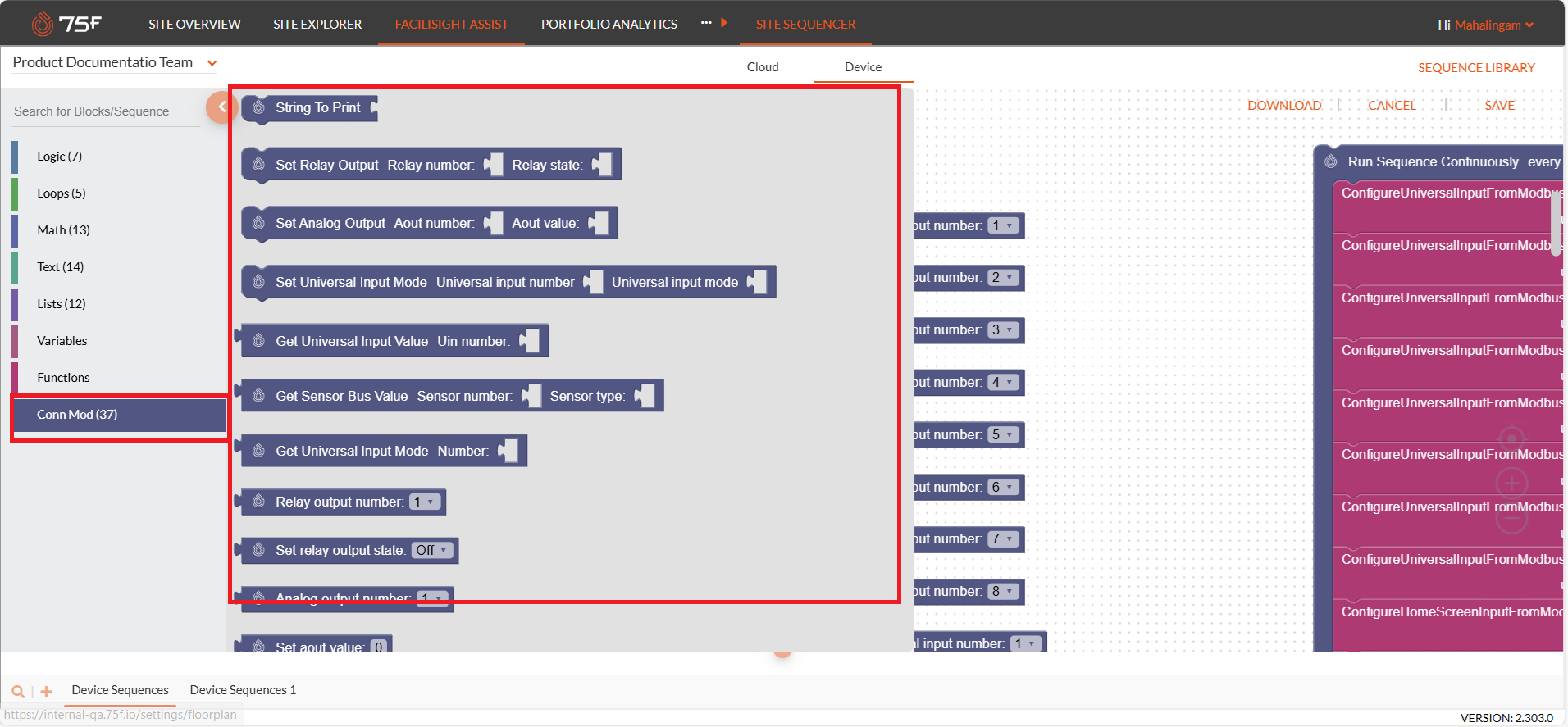
Task: Select Conn Mod (37) category
Action: point(120,415)
